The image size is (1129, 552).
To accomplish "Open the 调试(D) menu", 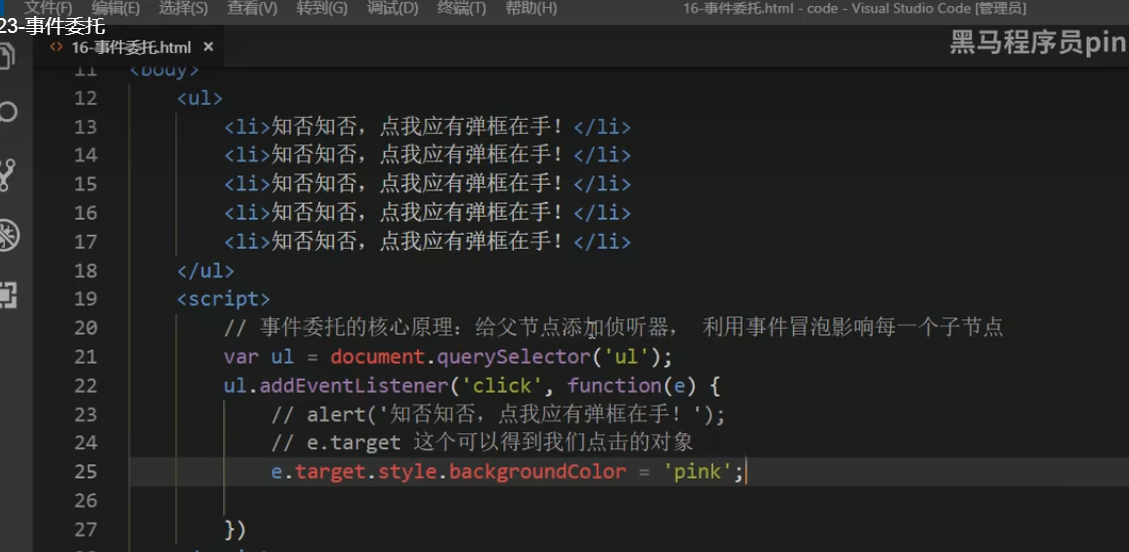I will point(392,9).
